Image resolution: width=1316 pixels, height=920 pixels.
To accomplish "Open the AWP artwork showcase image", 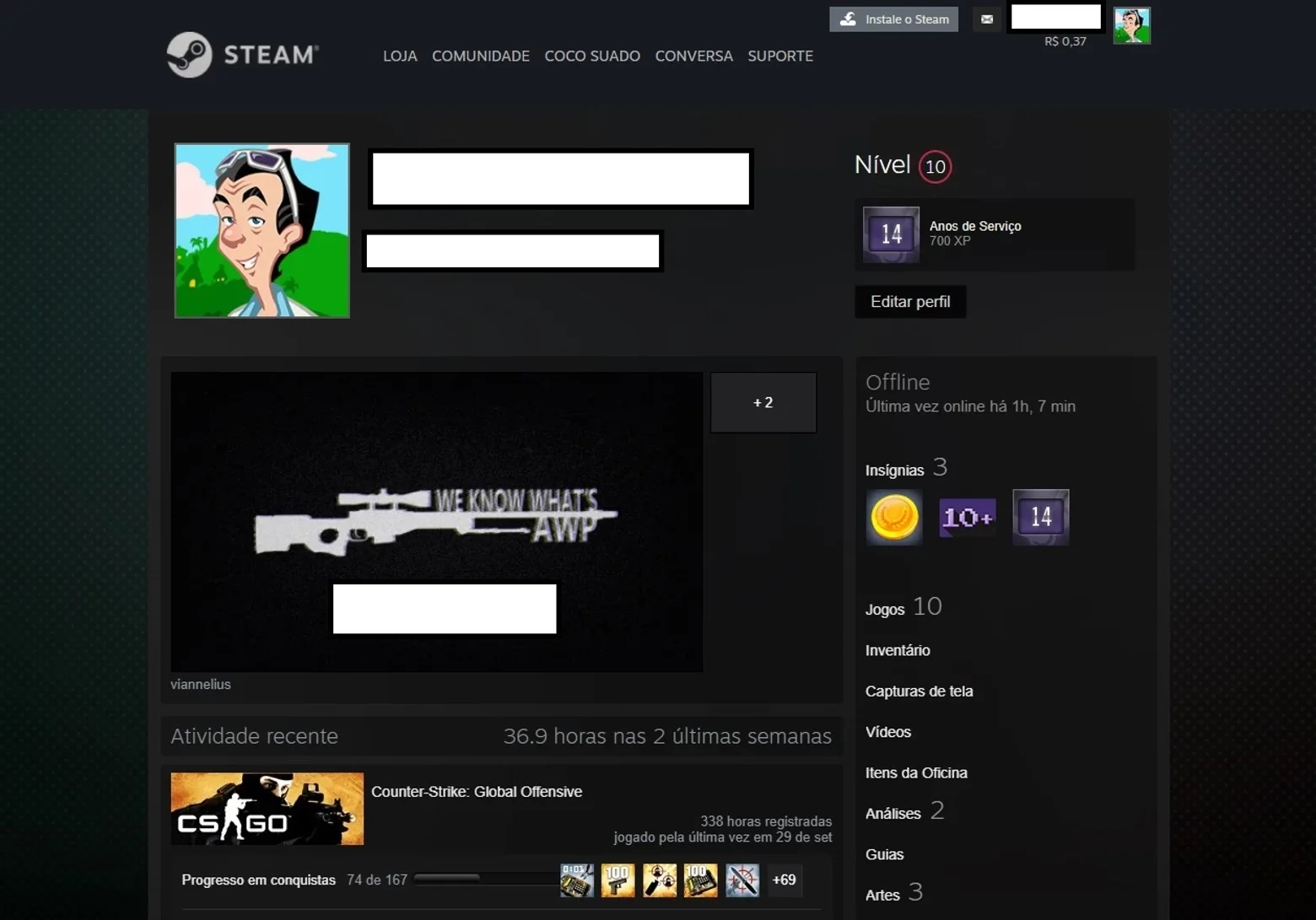I will [x=437, y=522].
